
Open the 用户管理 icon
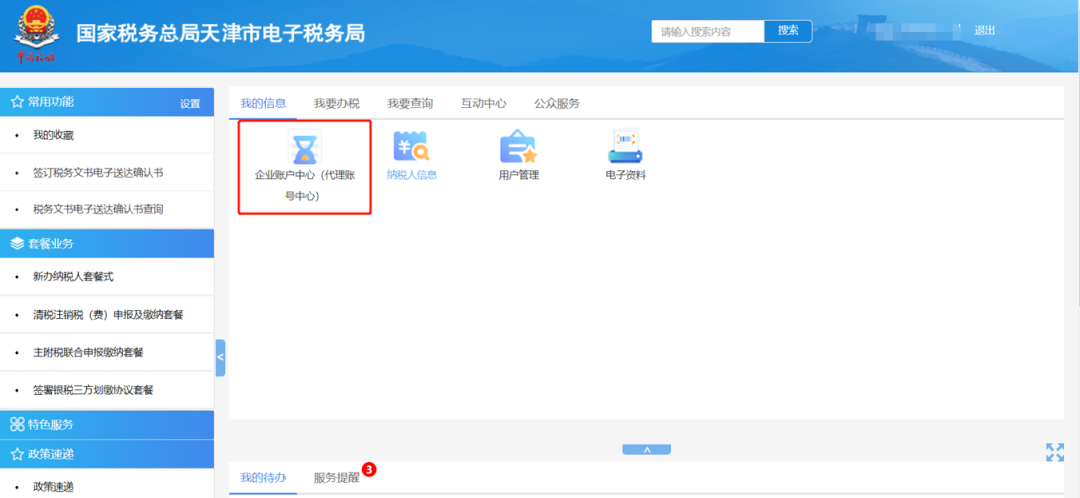[x=518, y=148]
